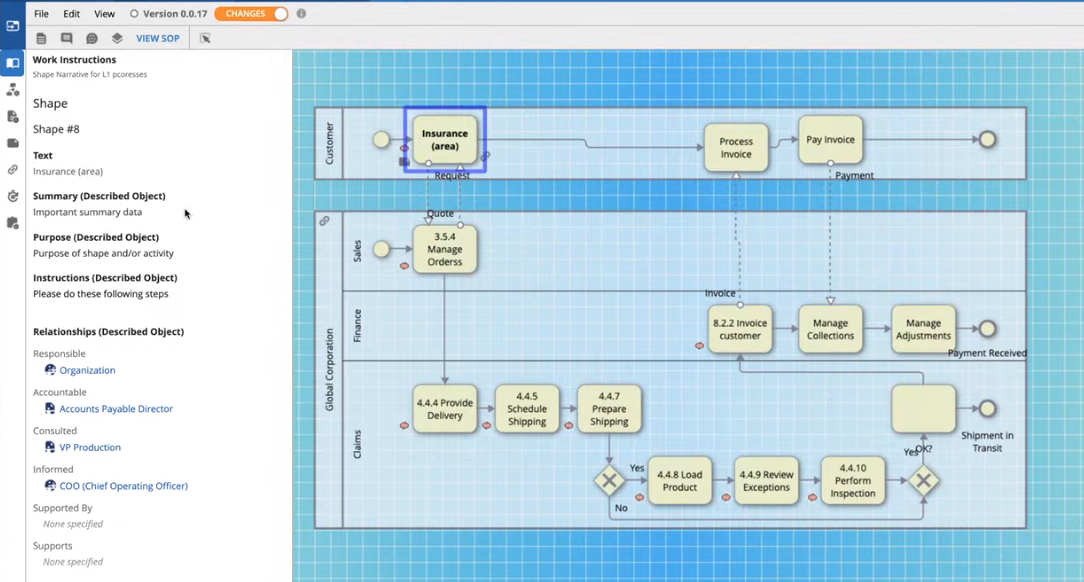This screenshot has width=1084, height=582.
Task: Toggle the orange CHANGES switch off
Action: 251,14
